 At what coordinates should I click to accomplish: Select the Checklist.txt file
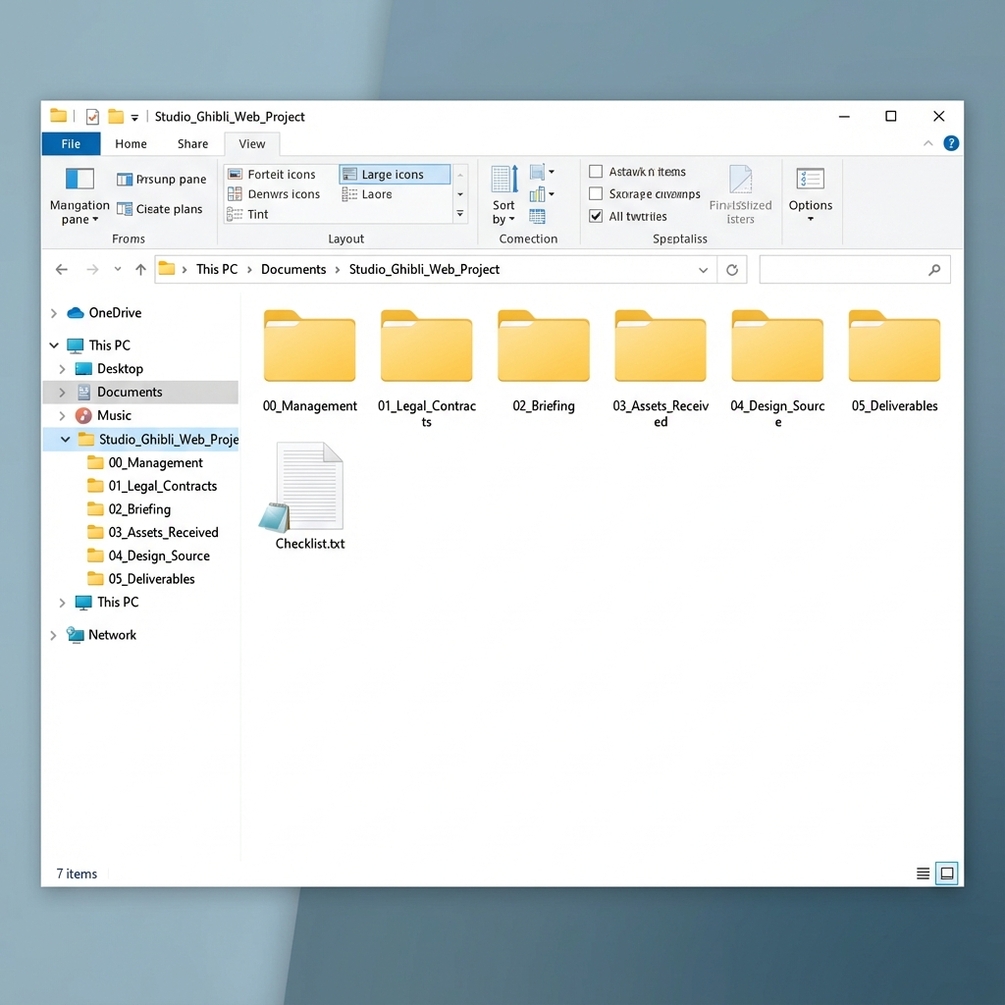pos(310,497)
